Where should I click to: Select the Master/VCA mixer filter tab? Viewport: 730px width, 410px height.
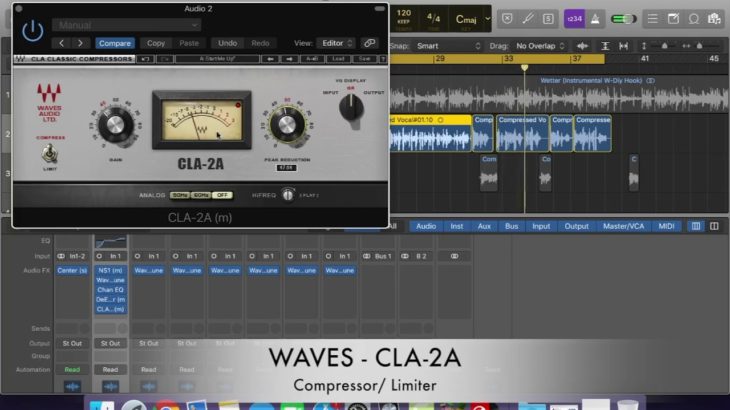coord(623,226)
